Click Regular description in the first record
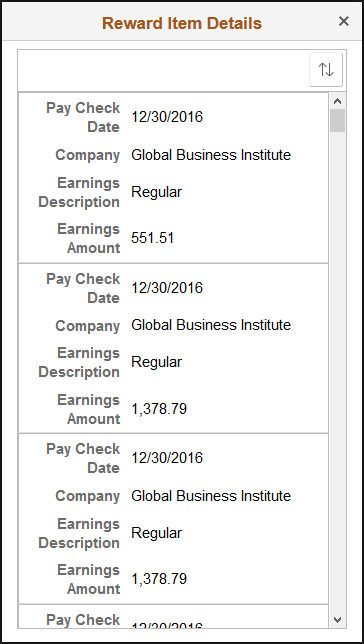Screen dimensions: 364x644 156,192
